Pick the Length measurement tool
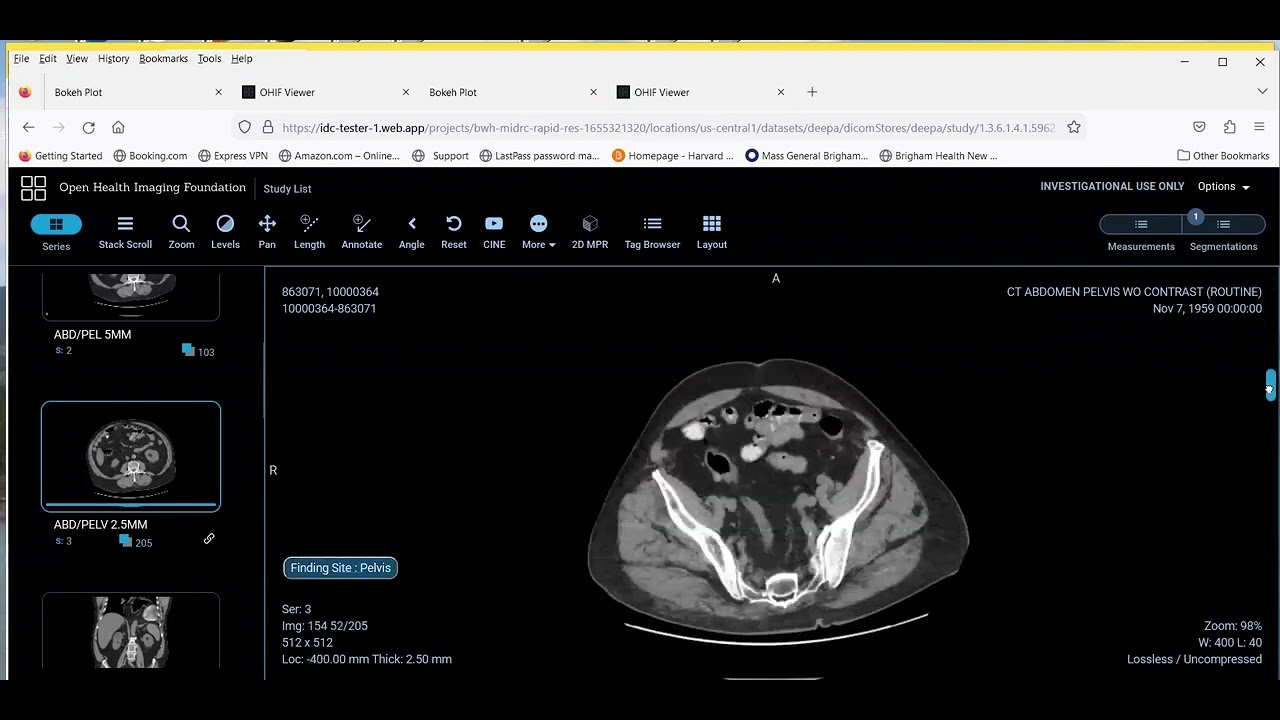This screenshot has height=720, width=1280. point(309,232)
